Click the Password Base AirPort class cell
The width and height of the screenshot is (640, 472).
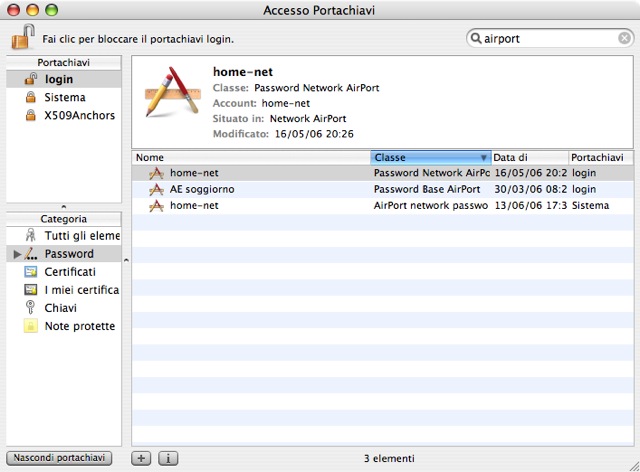pyautogui.click(x=427, y=189)
